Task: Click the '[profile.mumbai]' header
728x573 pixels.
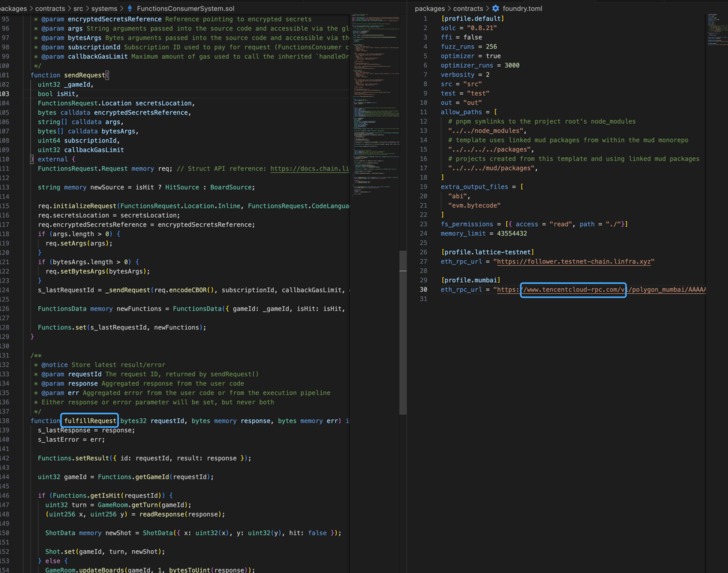Action: [x=470, y=280]
